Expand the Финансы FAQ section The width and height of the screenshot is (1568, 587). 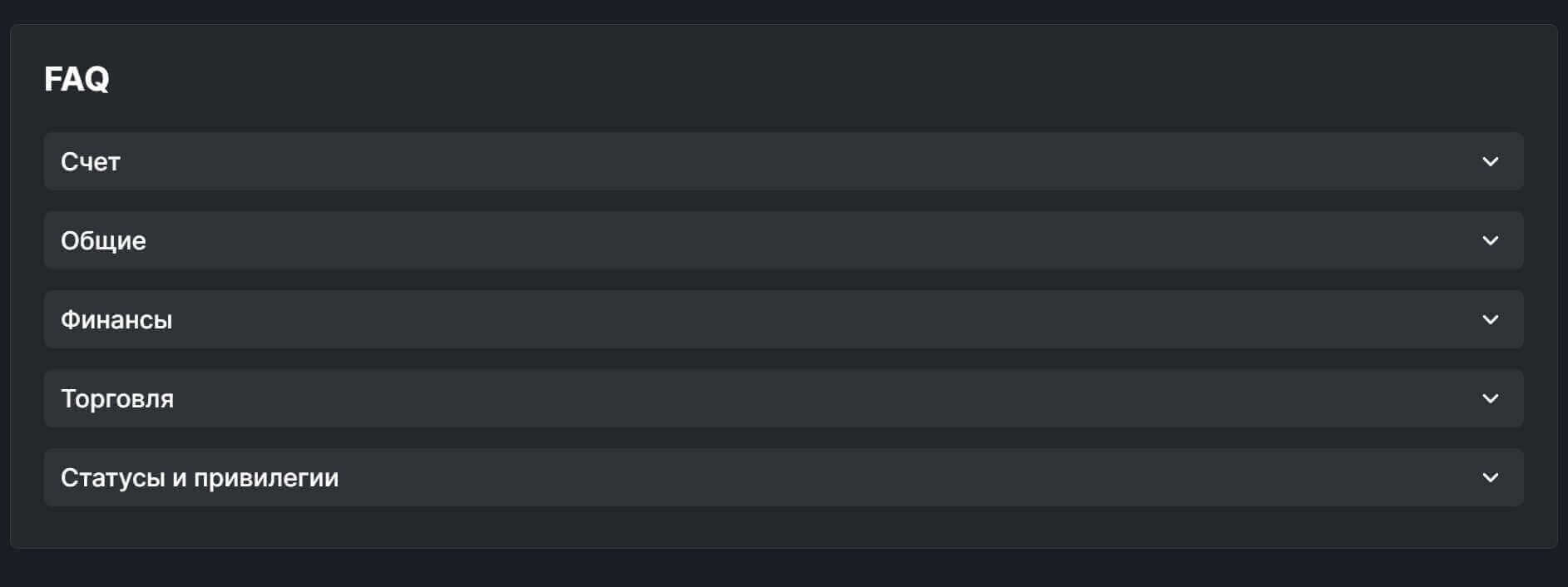[x=782, y=319]
